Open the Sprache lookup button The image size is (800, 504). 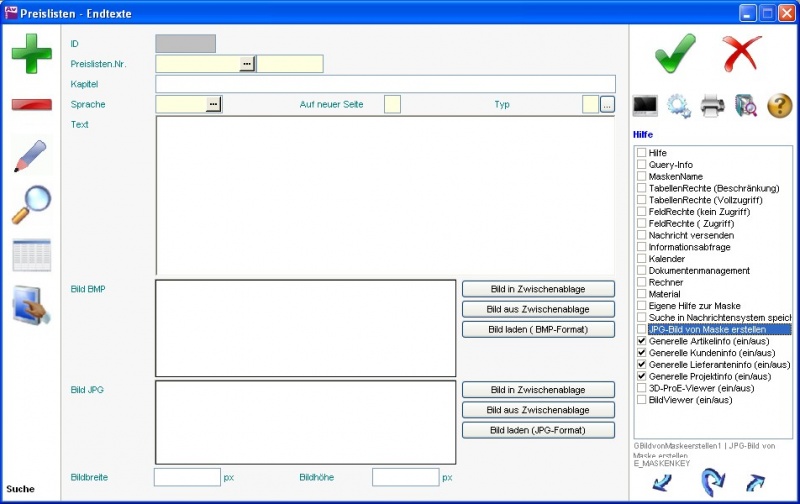coord(213,104)
